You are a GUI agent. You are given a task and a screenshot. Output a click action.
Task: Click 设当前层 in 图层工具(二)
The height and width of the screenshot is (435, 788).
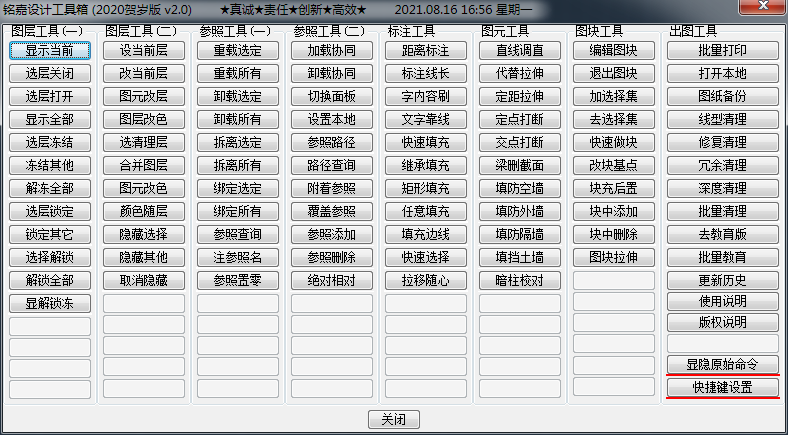pyautogui.click(x=144, y=50)
